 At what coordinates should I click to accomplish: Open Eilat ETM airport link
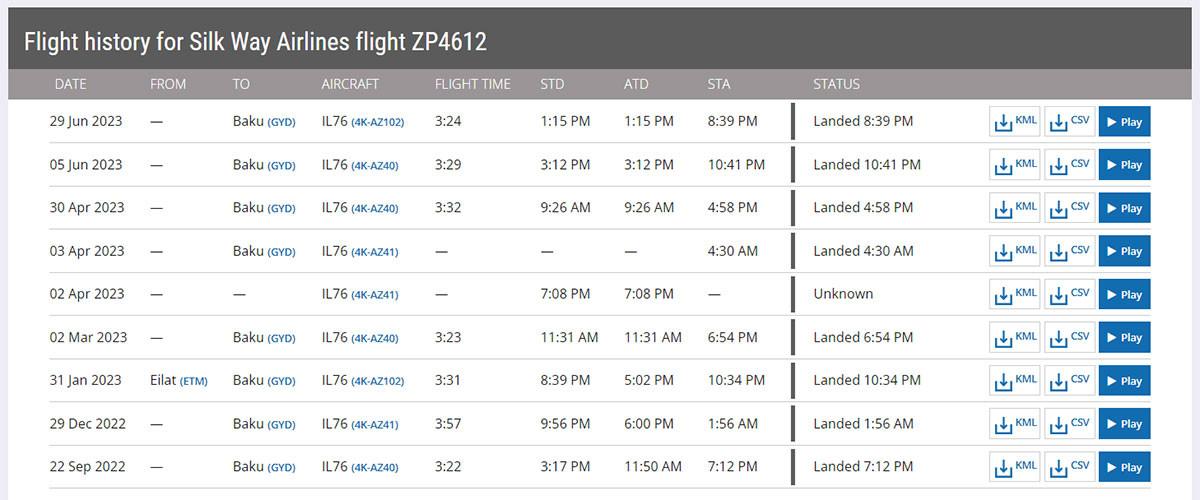pyautogui.click(x=194, y=381)
